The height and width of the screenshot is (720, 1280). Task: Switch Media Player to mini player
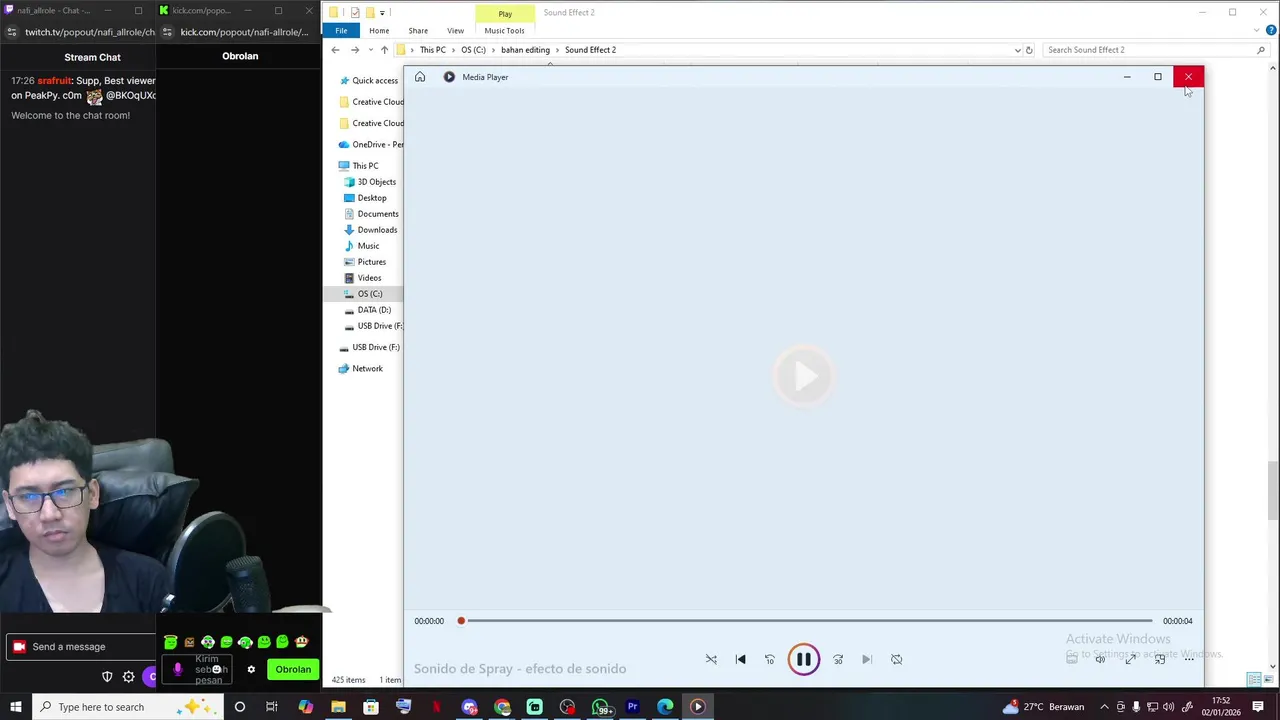(1160, 659)
